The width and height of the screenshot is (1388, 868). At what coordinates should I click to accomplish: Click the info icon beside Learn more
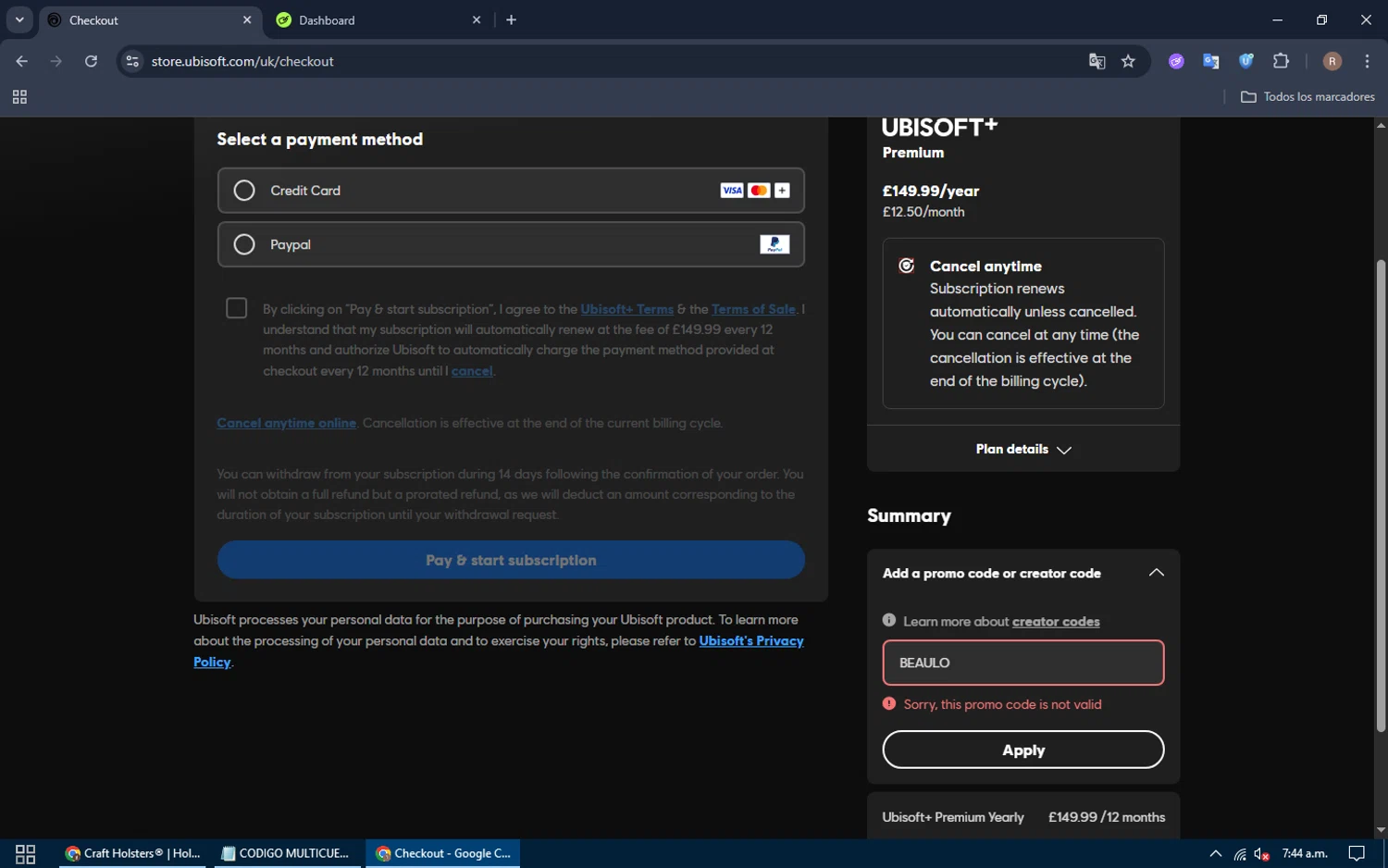point(889,621)
